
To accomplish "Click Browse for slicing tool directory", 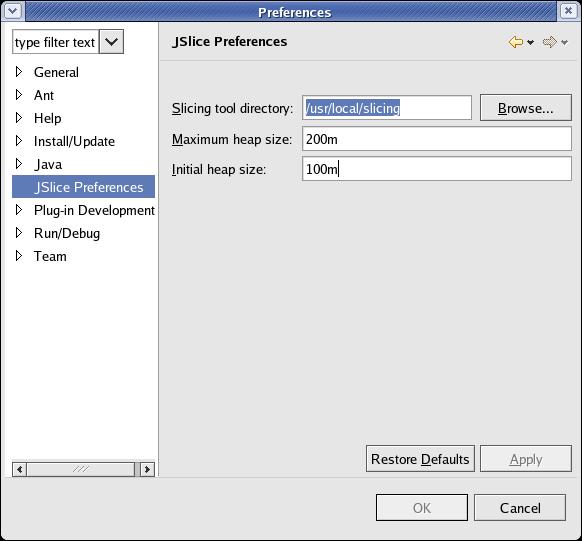I will tap(526, 108).
